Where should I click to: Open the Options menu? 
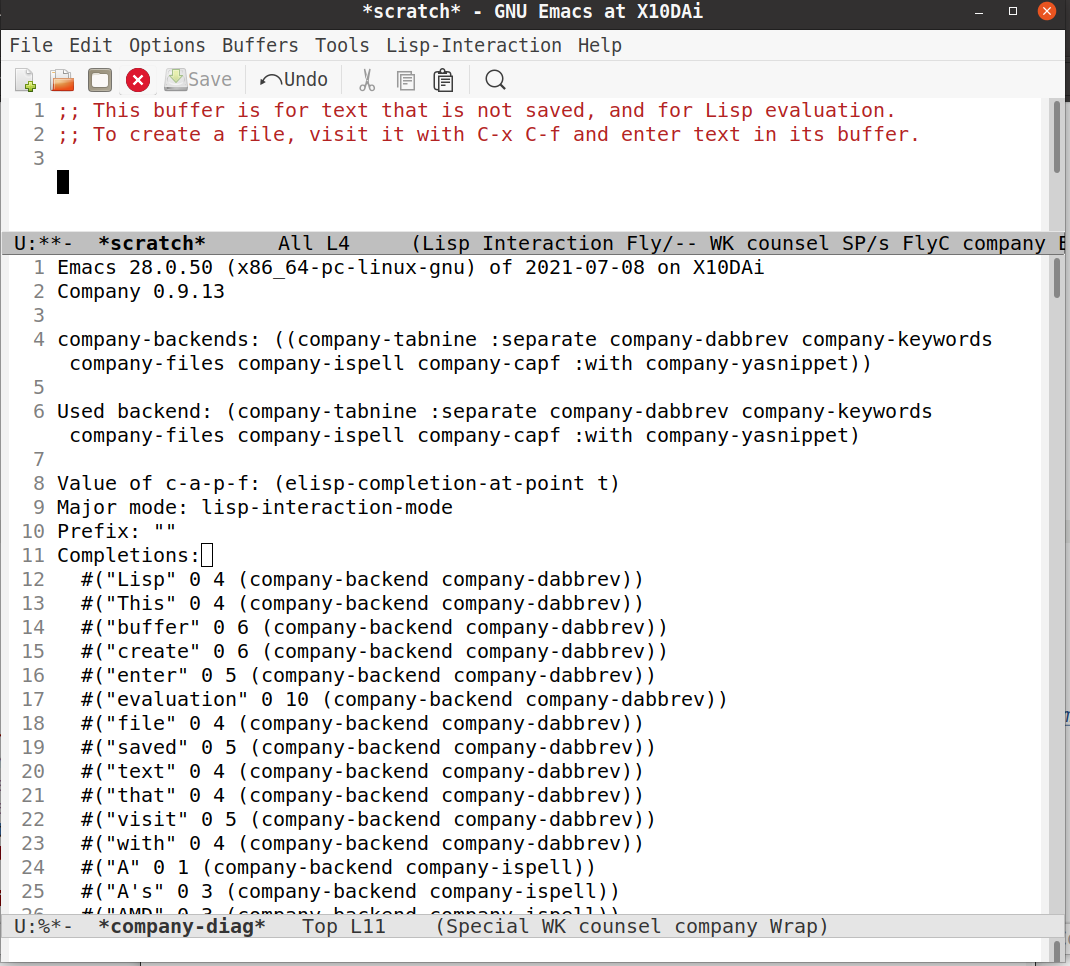click(x=166, y=45)
